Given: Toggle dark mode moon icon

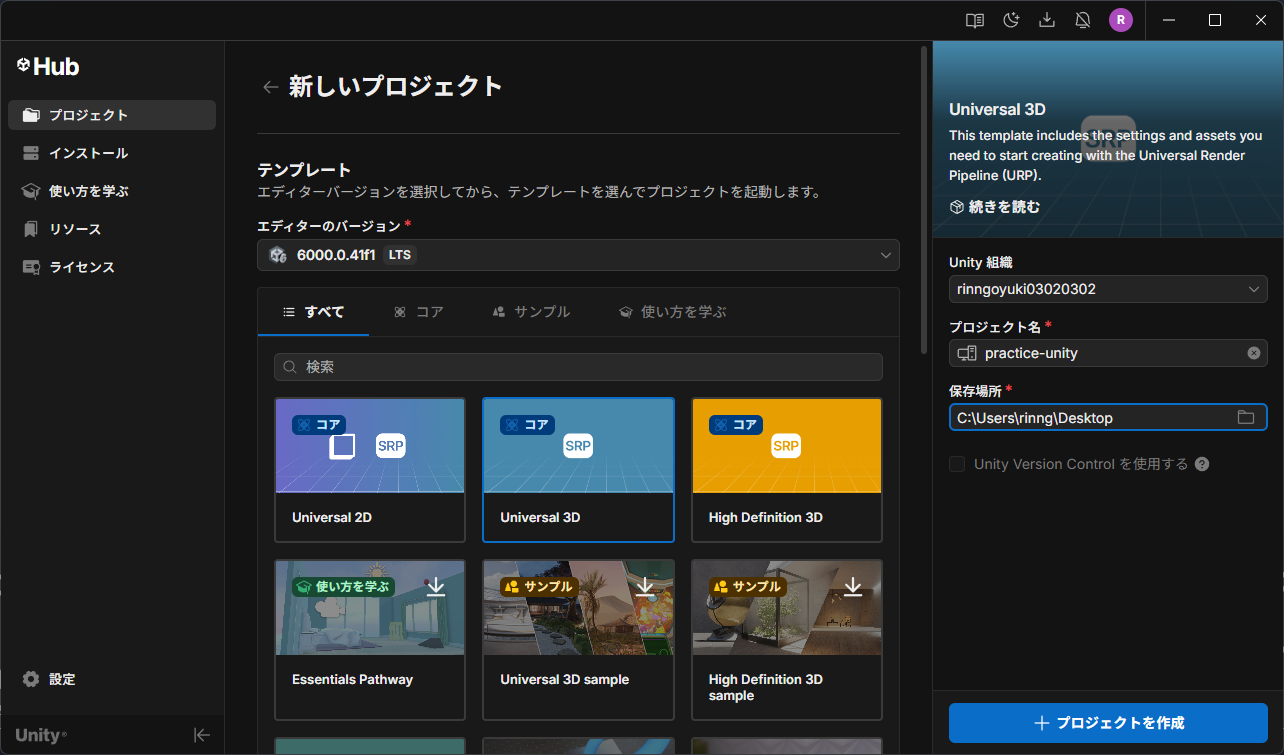Looking at the screenshot, I should [1011, 20].
